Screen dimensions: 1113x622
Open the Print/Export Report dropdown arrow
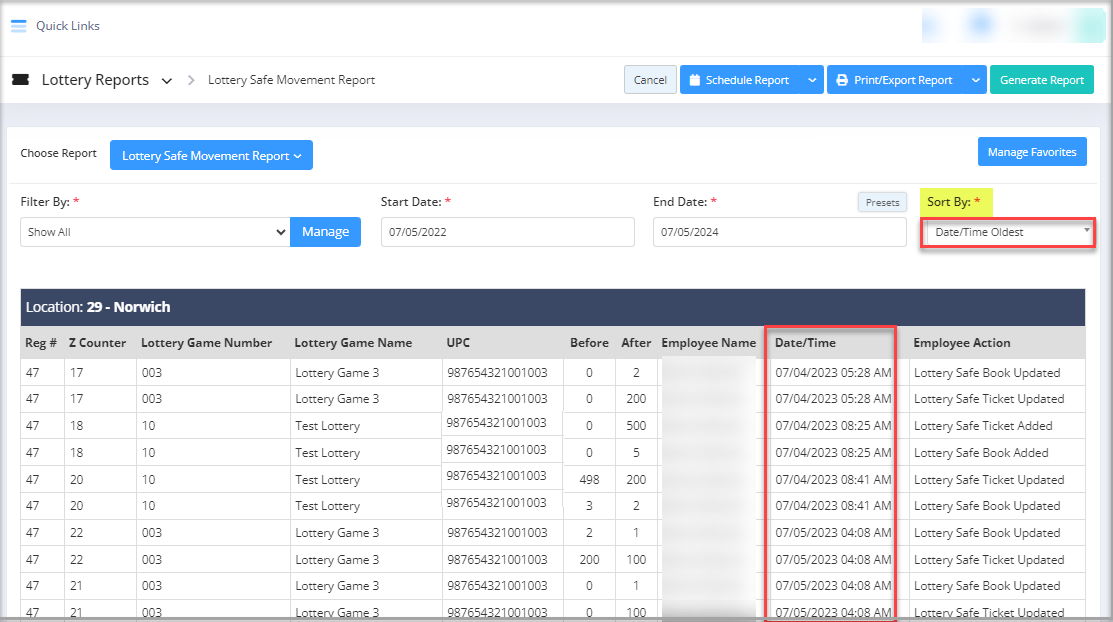coord(975,80)
